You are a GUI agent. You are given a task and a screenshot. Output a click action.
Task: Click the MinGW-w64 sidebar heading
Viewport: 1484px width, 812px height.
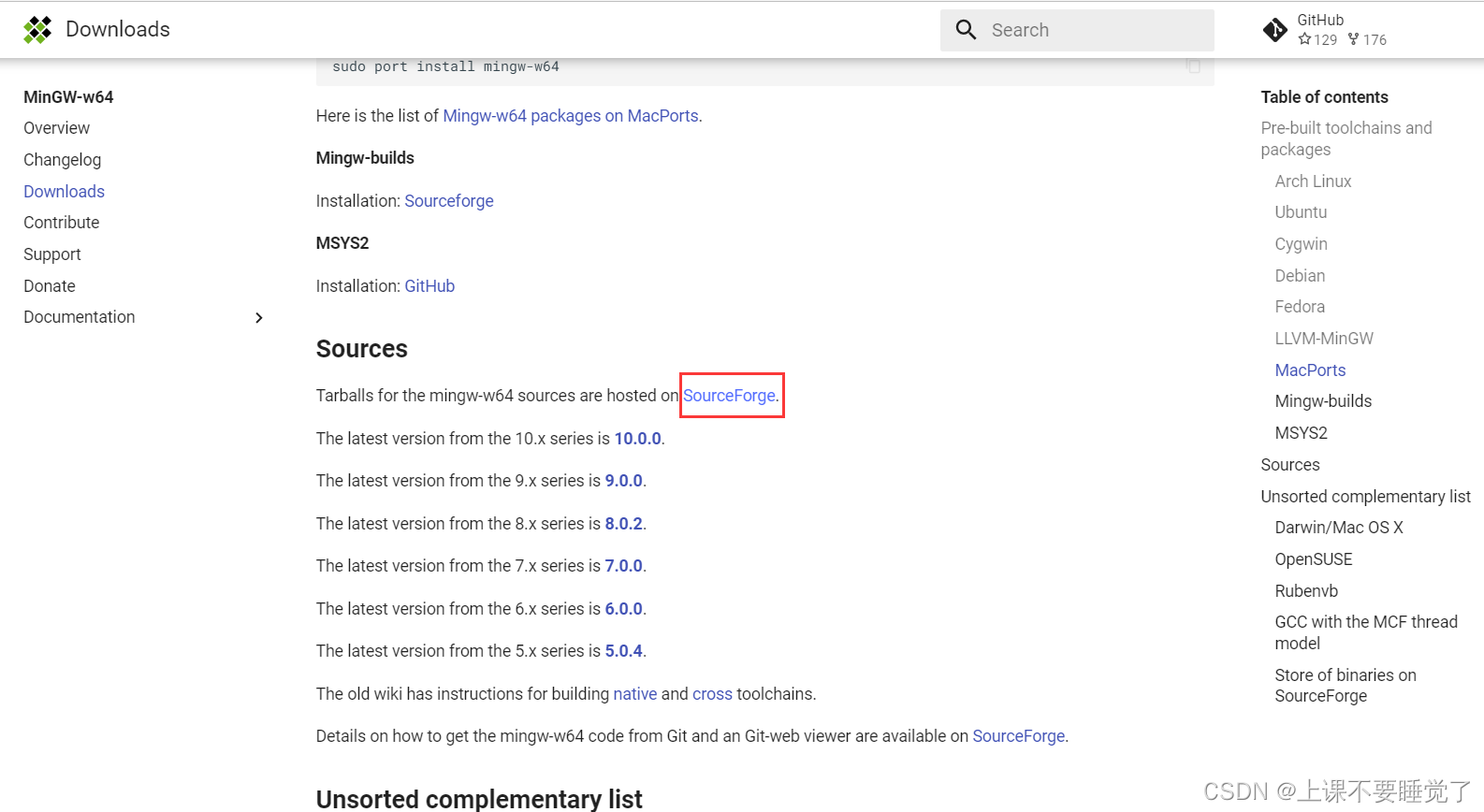(68, 97)
